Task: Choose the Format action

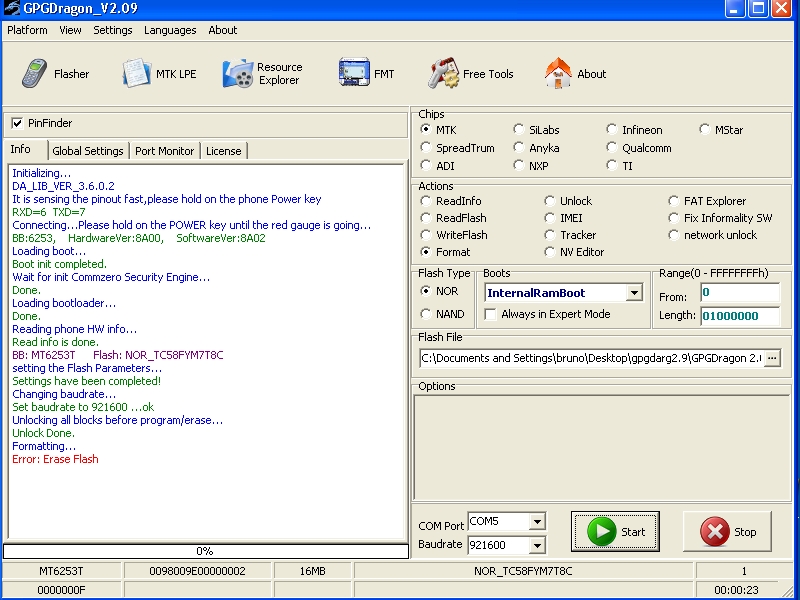Action: point(425,252)
